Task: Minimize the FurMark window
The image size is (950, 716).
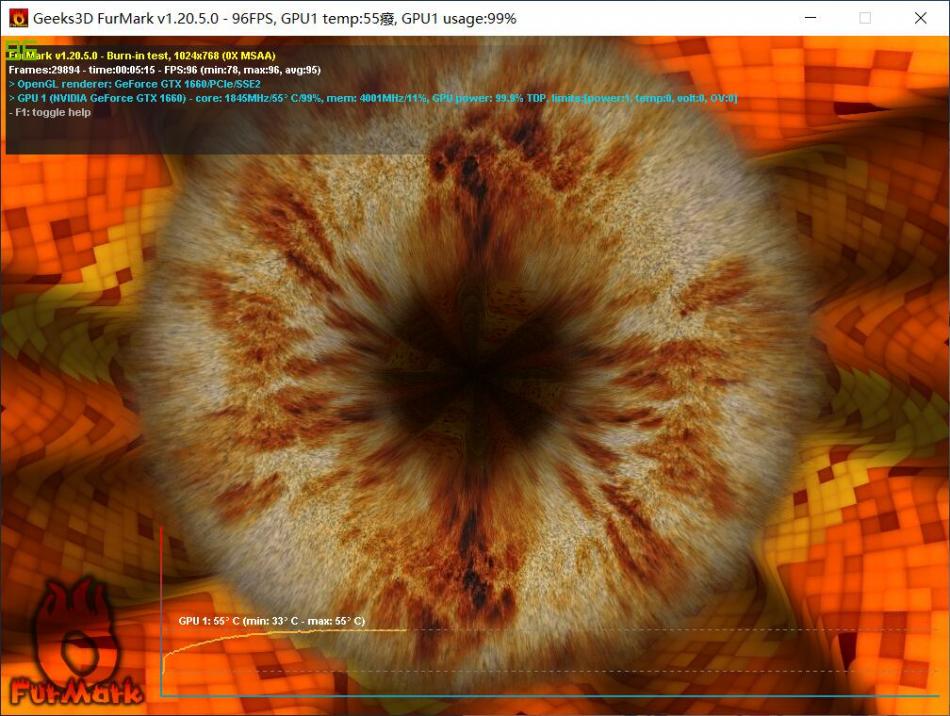Action: pyautogui.click(x=810, y=18)
